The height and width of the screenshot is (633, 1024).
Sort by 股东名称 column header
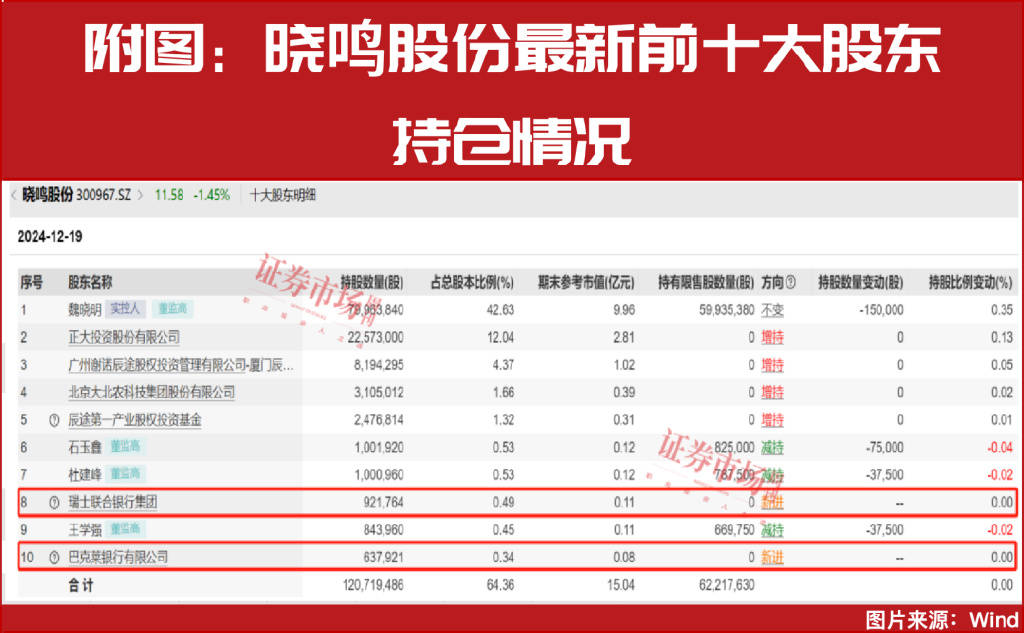(x=90, y=282)
